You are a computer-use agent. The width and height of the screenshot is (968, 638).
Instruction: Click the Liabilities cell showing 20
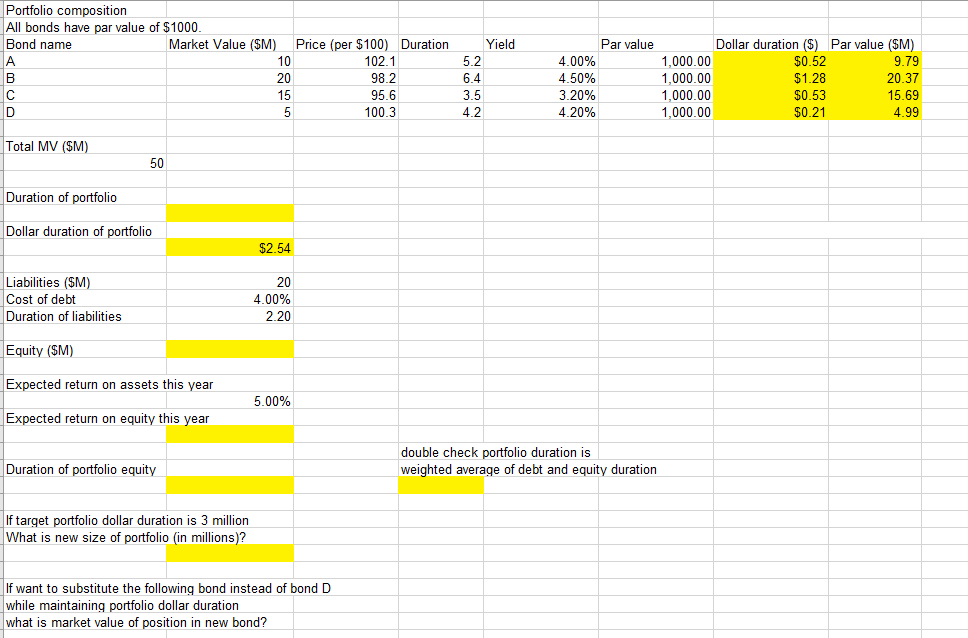coord(230,282)
